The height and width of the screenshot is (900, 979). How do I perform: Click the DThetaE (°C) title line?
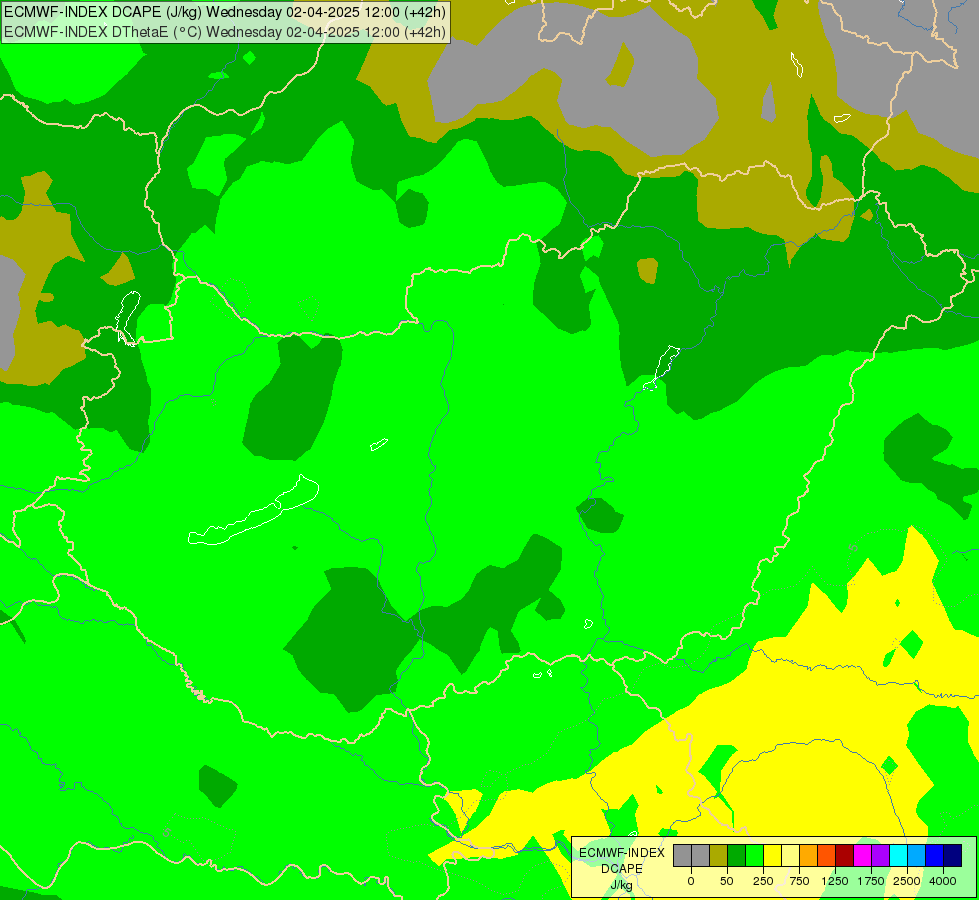tap(225, 32)
